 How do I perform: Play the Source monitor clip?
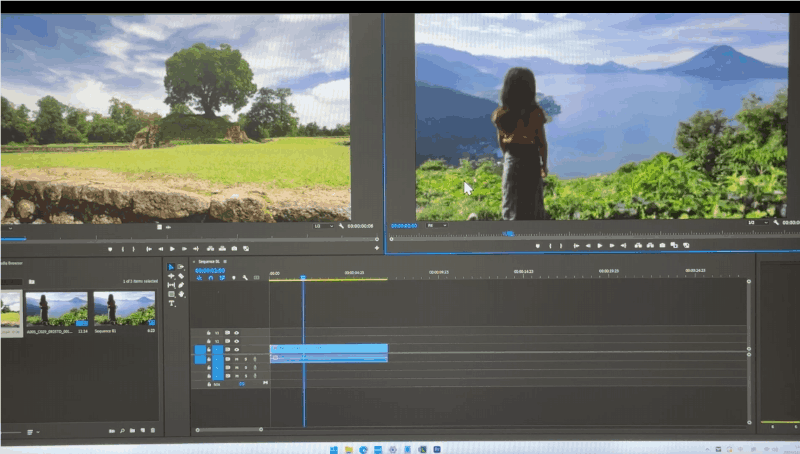click(x=172, y=249)
